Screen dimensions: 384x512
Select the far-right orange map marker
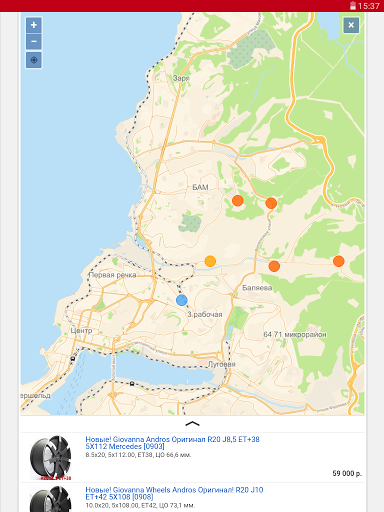[x=339, y=261]
